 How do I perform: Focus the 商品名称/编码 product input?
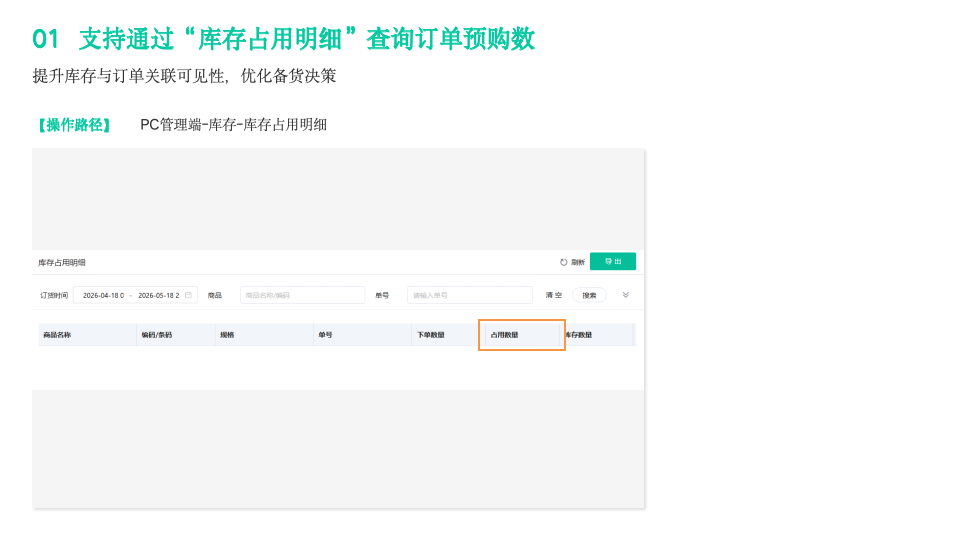pos(303,295)
